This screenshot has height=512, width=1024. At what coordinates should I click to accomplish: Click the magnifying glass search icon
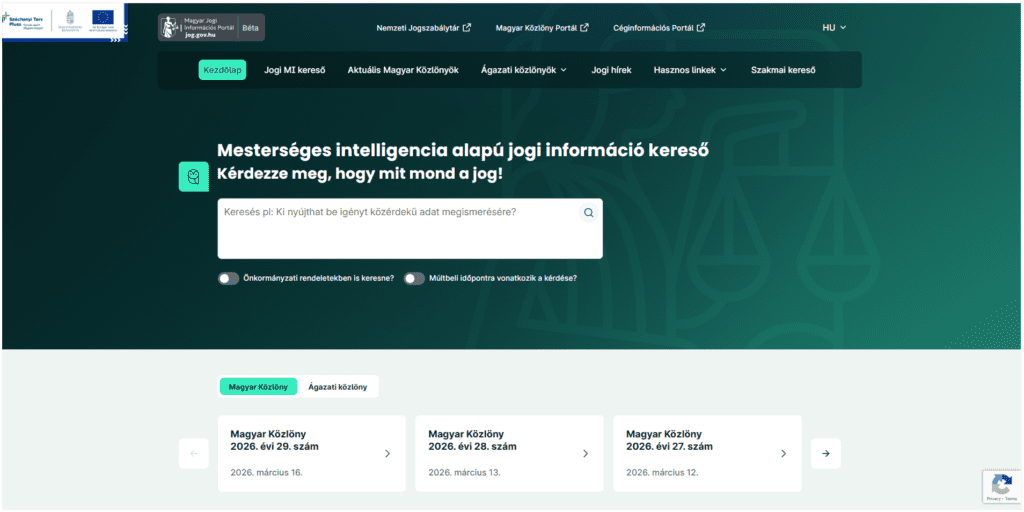click(x=588, y=213)
